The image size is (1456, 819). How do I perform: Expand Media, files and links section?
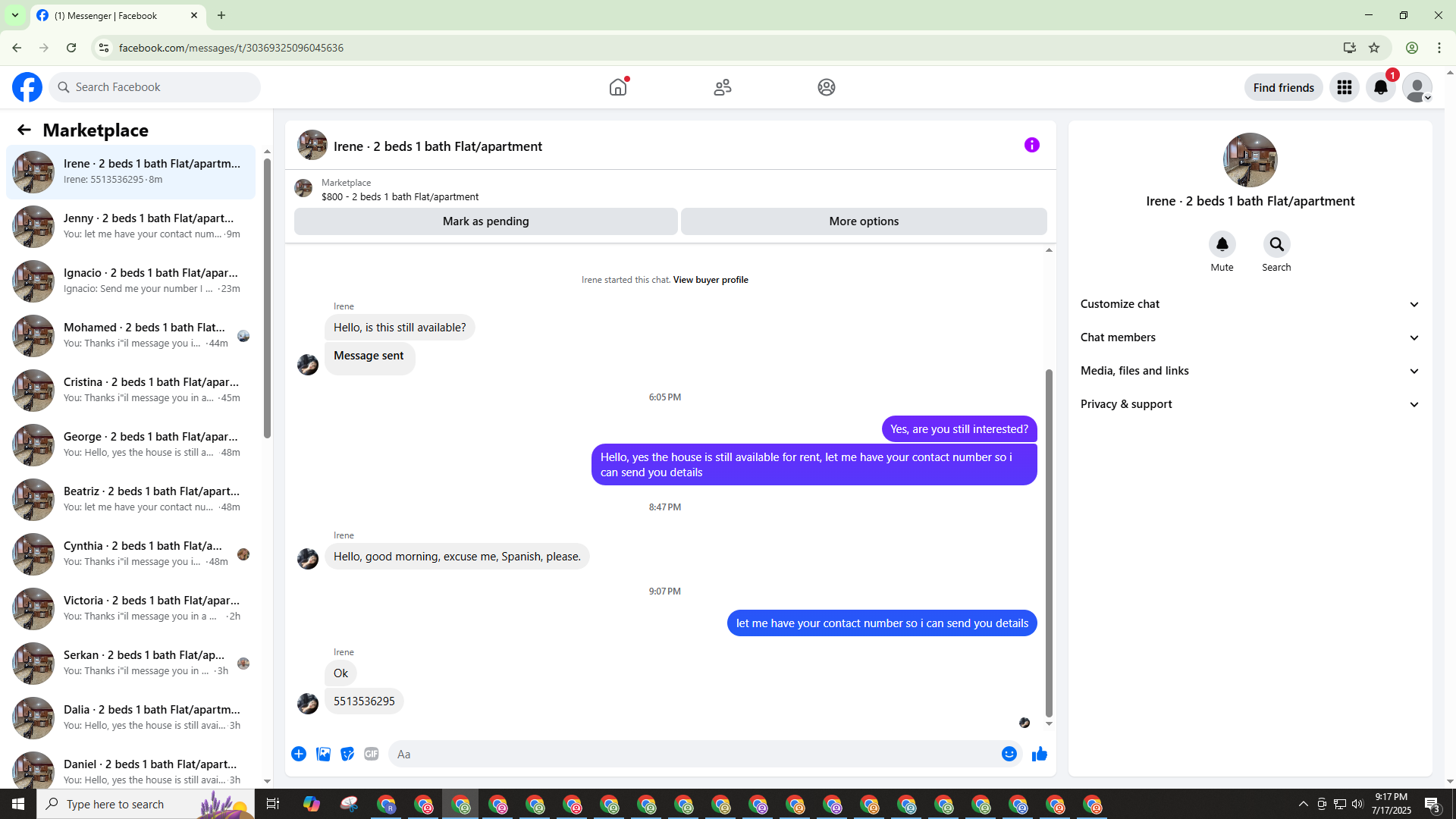point(1250,371)
